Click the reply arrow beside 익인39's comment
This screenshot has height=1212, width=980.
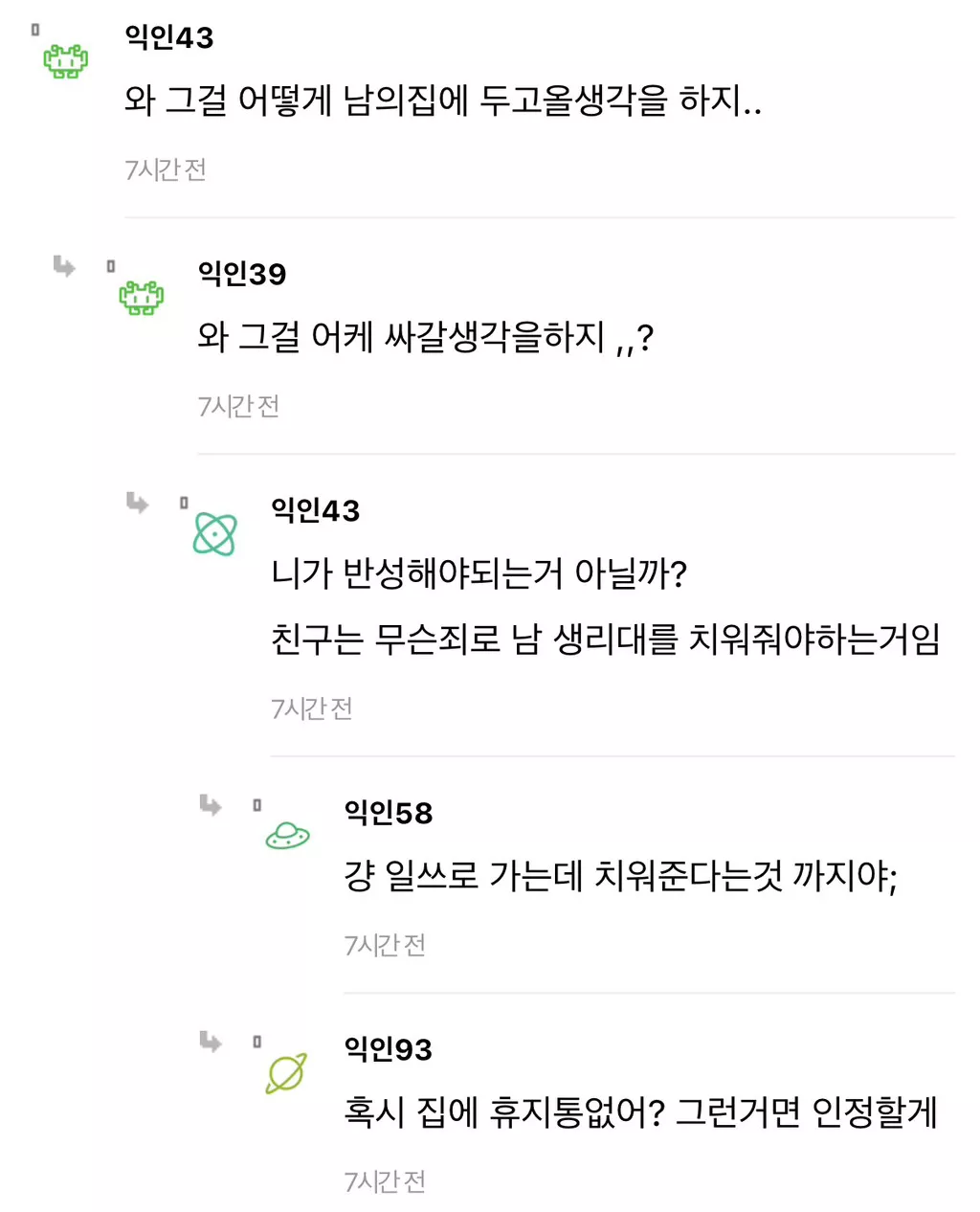click(x=64, y=266)
